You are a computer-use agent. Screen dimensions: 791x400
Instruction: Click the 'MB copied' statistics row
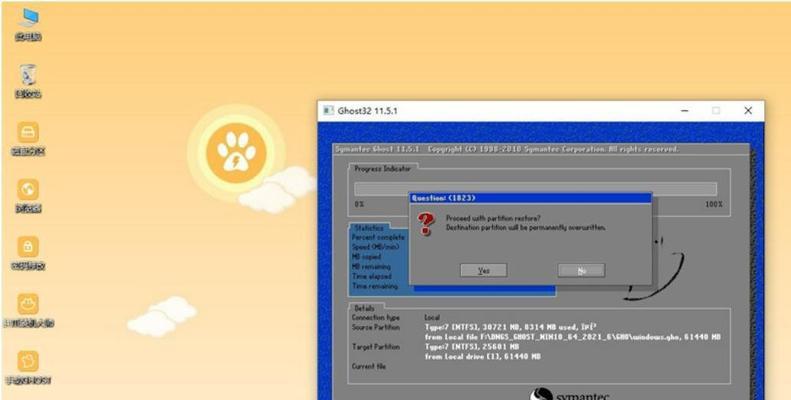tap(366, 257)
